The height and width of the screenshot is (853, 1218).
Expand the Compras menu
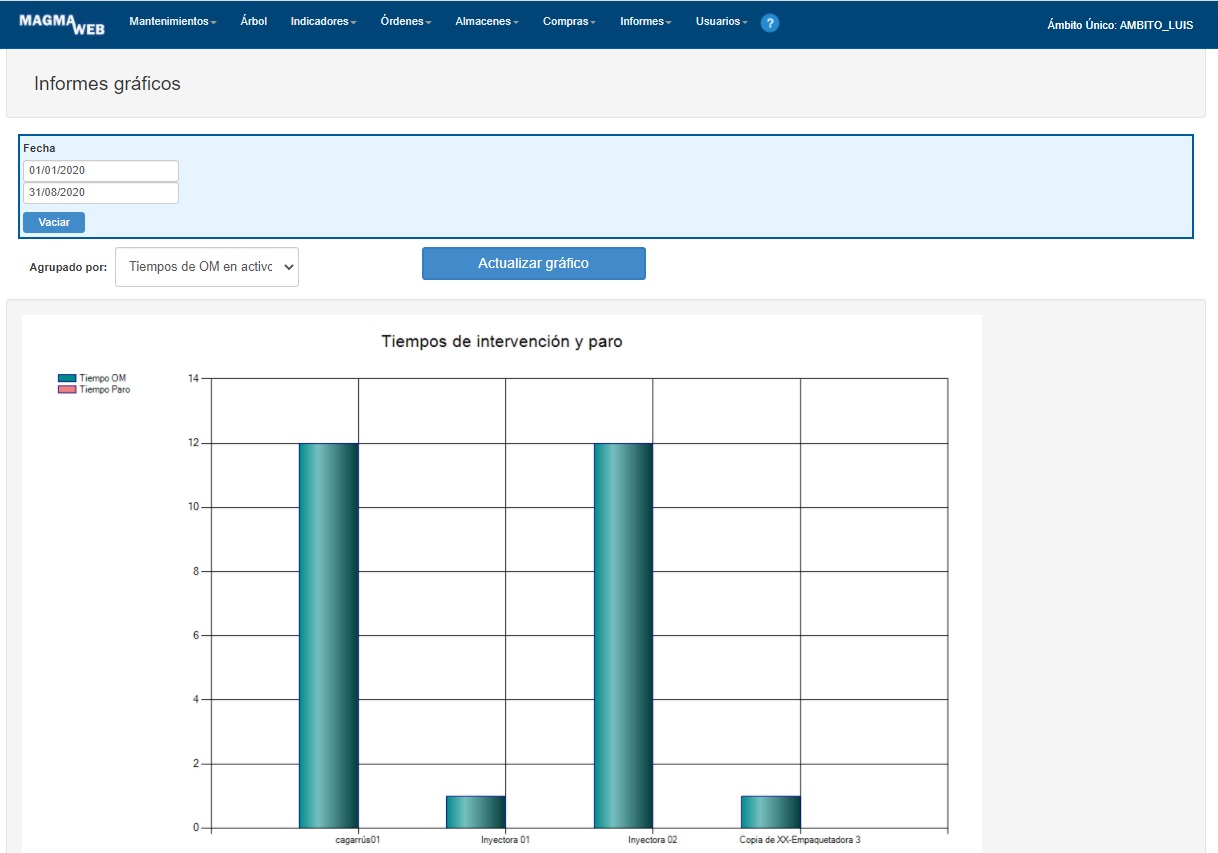[569, 21]
